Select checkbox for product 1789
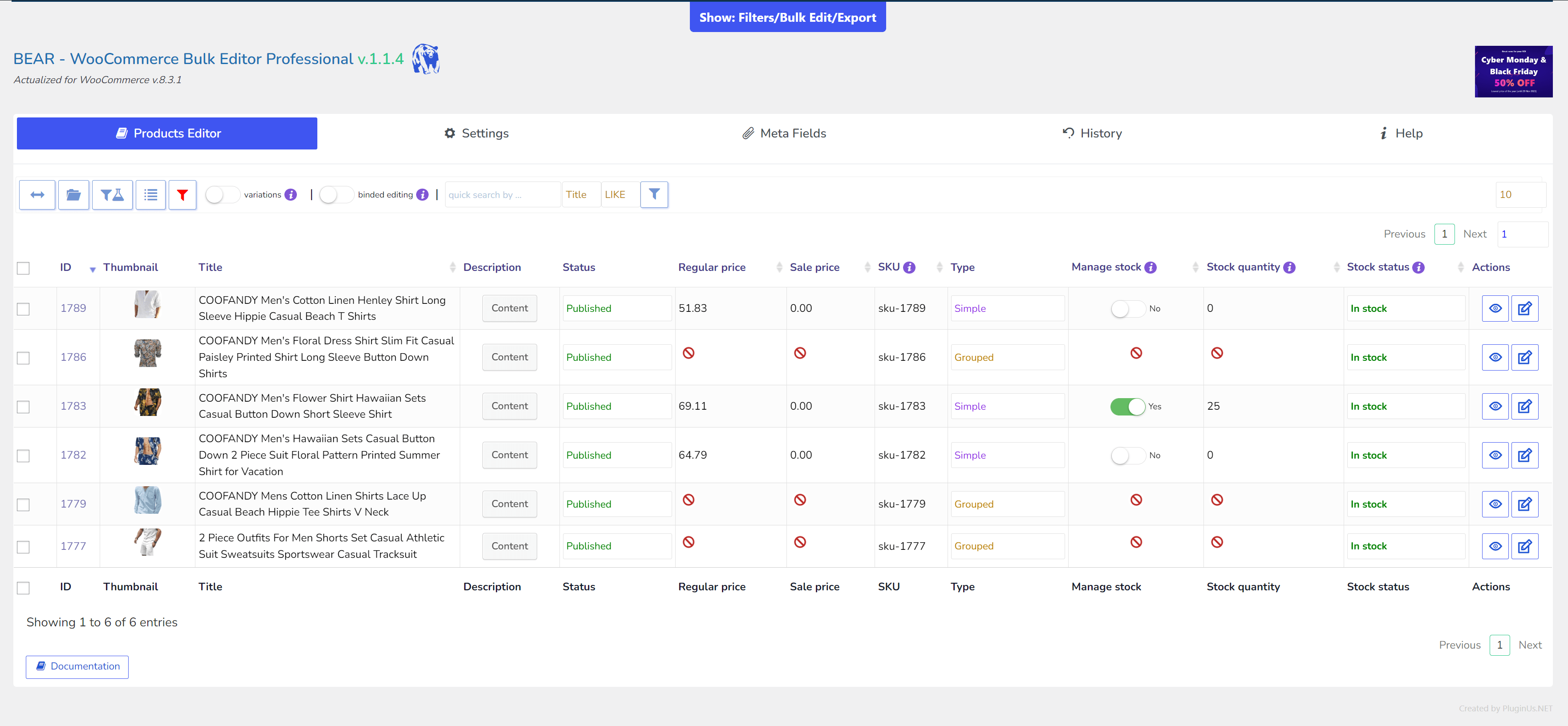 point(23,309)
